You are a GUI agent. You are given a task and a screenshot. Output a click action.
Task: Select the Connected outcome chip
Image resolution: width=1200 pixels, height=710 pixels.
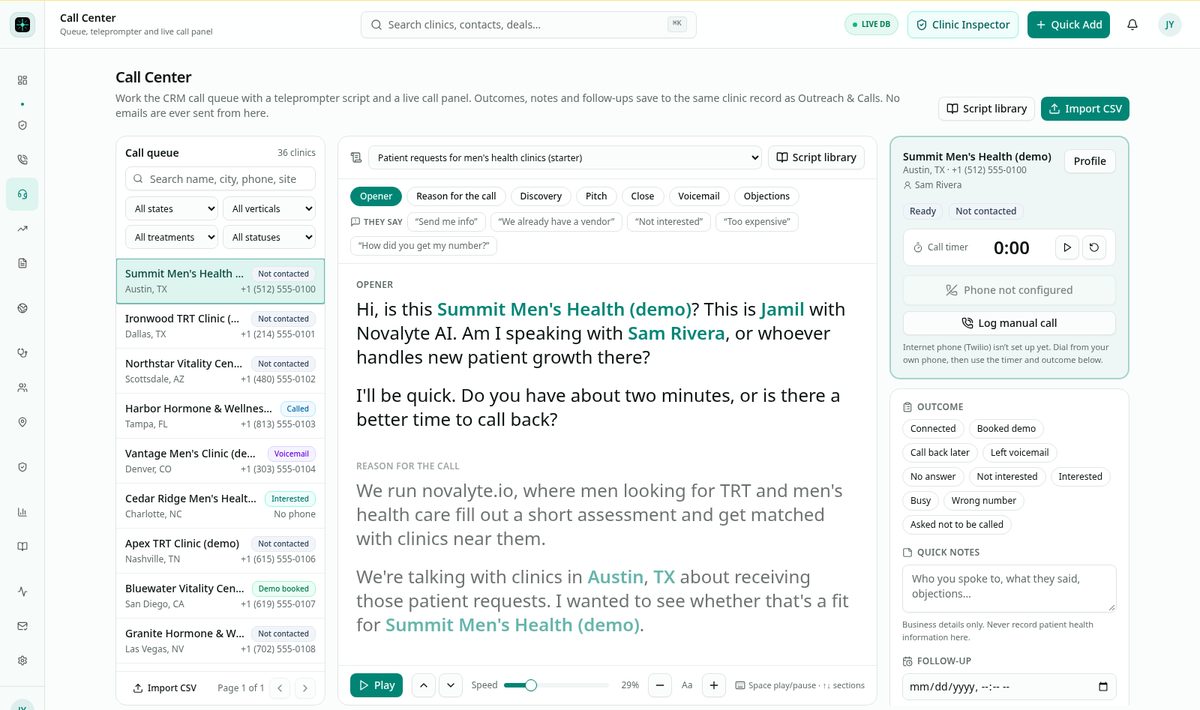click(933, 428)
